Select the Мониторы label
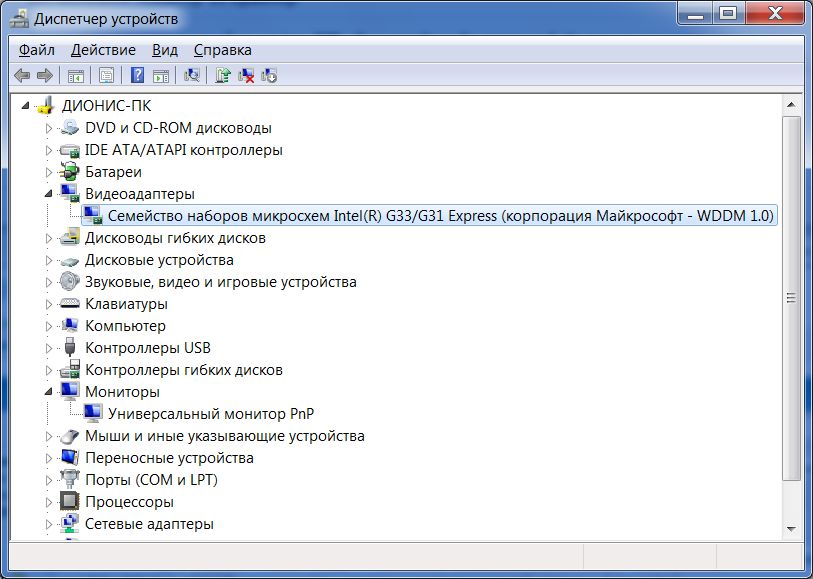Image resolution: width=813 pixels, height=579 pixels. 122,392
